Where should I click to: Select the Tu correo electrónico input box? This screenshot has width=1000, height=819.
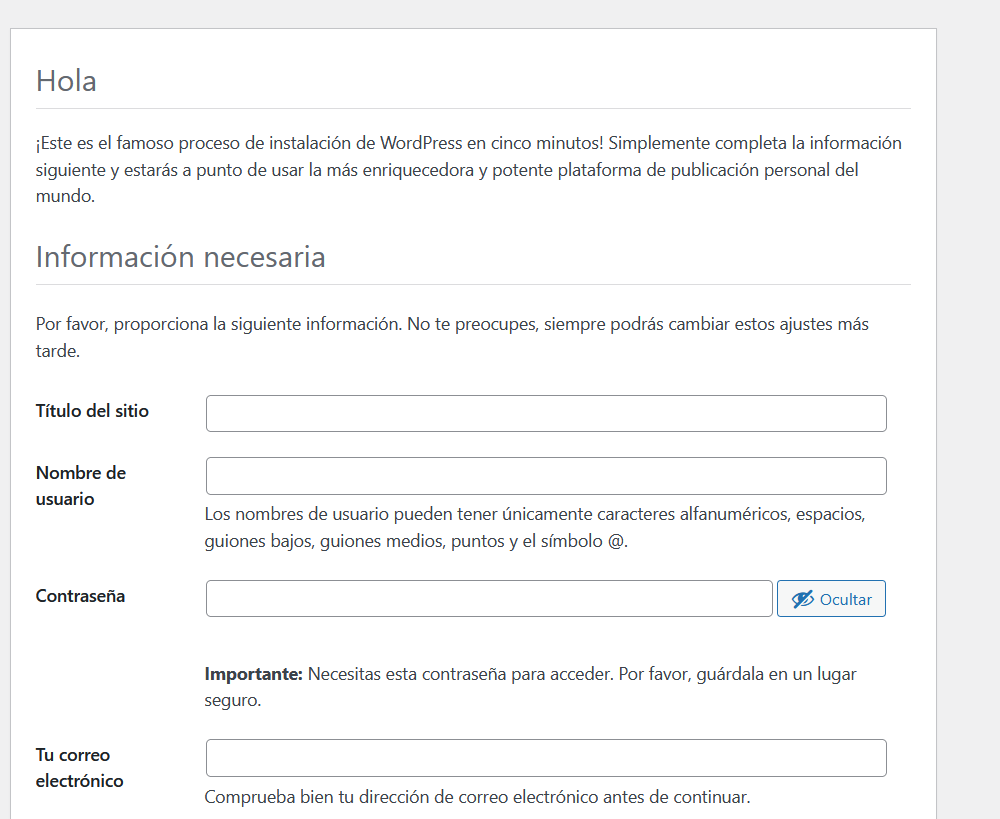click(546, 758)
